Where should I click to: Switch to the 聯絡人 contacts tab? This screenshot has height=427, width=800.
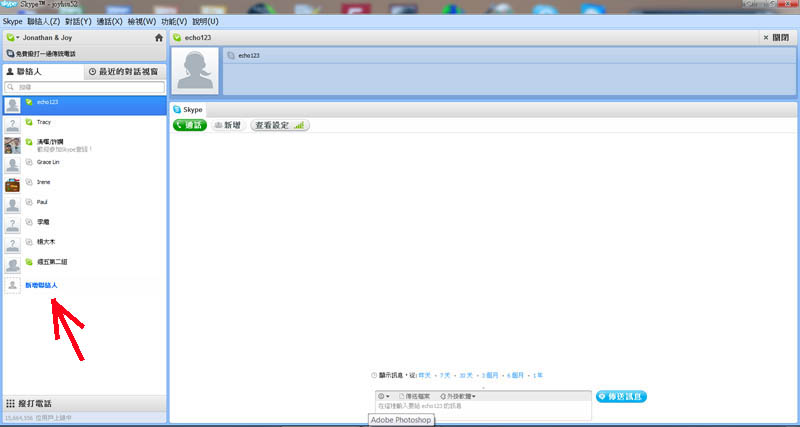click(x=43, y=72)
